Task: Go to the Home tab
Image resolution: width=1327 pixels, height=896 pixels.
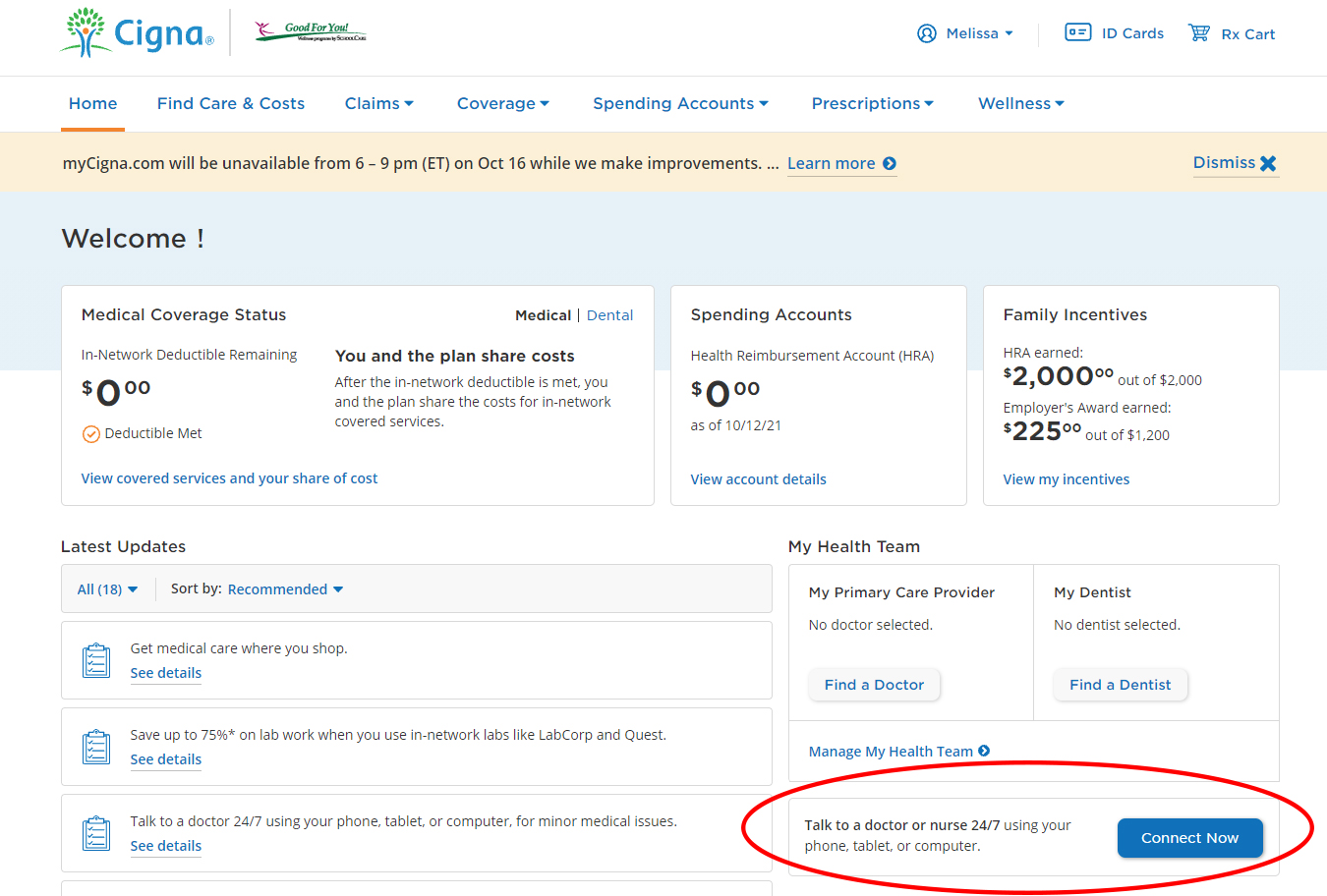Action: [x=92, y=103]
